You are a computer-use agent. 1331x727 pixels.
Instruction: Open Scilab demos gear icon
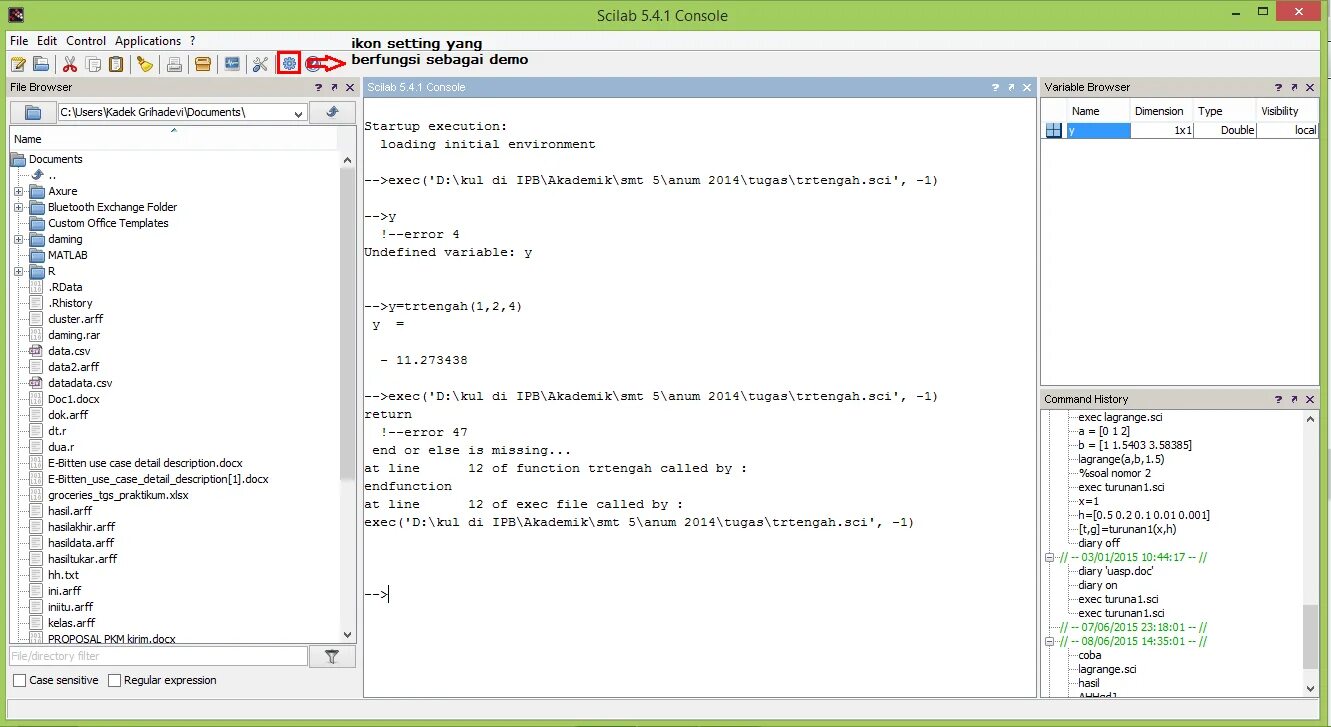pyautogui.click(x=289, y=64)
